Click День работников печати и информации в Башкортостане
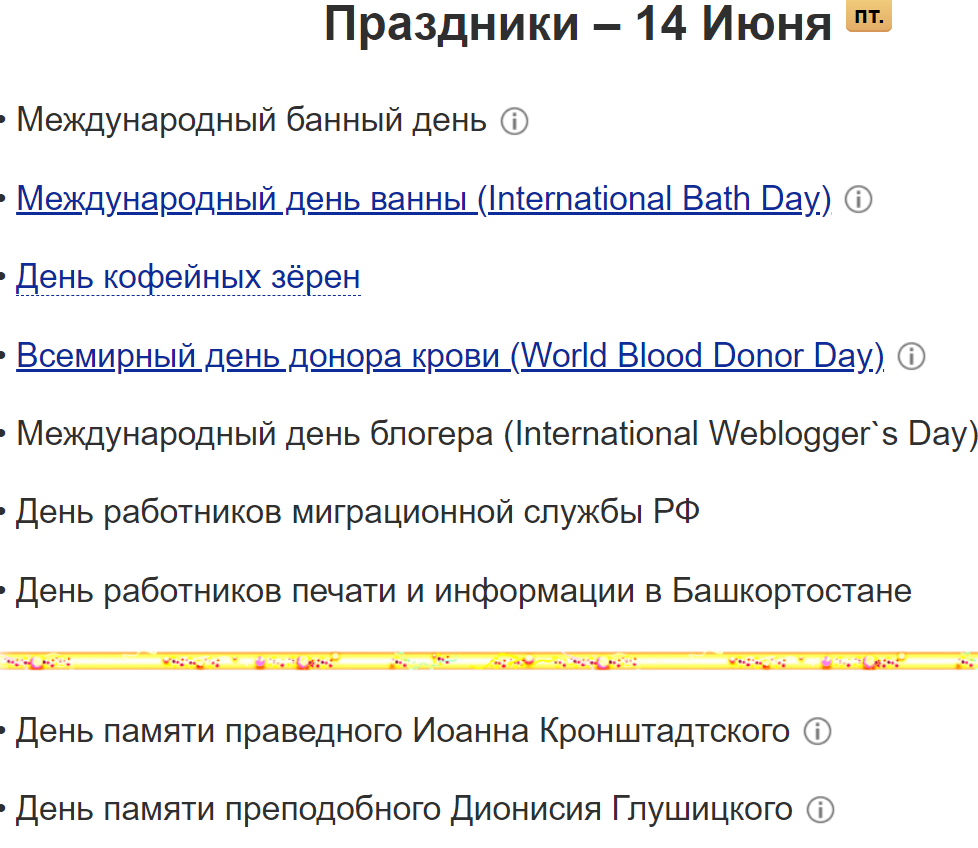The image size is (978, 848). coord(462,590)
